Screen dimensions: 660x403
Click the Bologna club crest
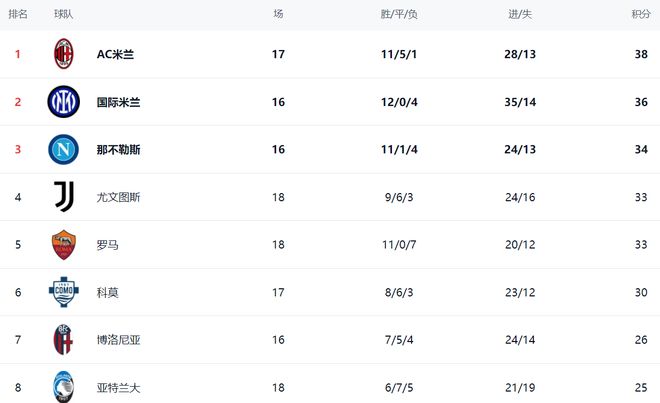(63, 340)
